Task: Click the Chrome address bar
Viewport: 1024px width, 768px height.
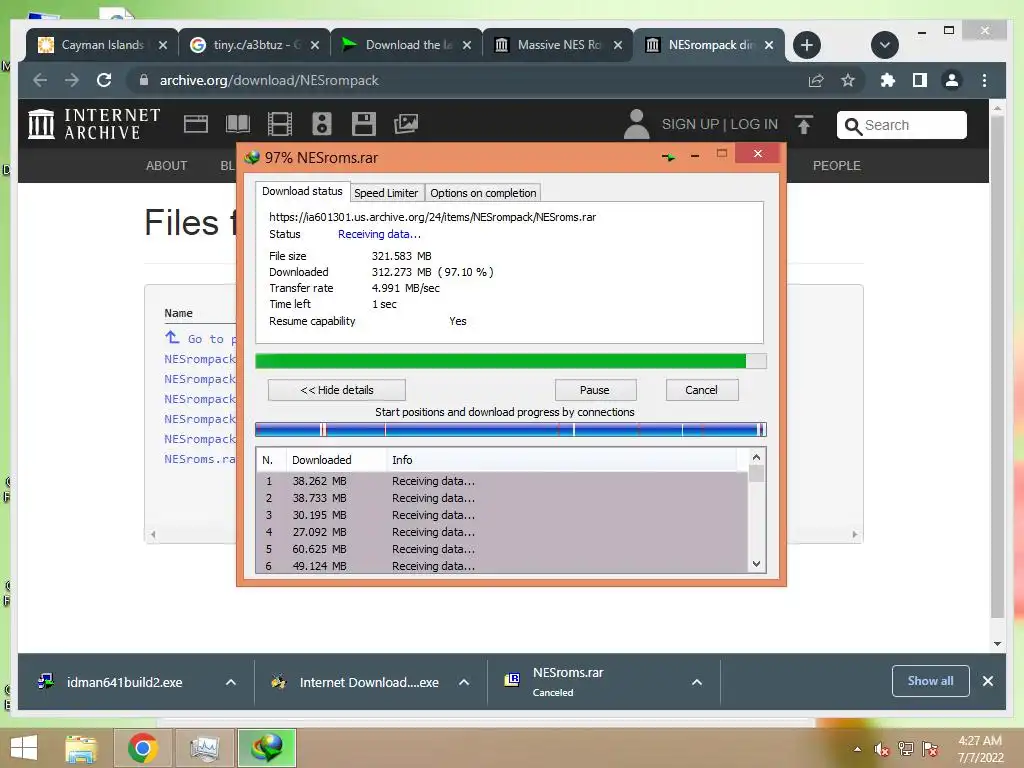Action: point(470,80)
